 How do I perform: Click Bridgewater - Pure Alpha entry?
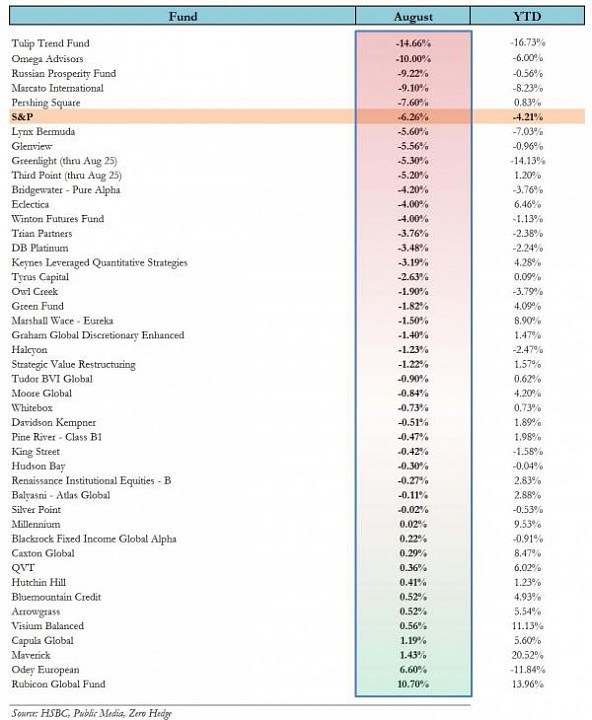tap(66, 190)
